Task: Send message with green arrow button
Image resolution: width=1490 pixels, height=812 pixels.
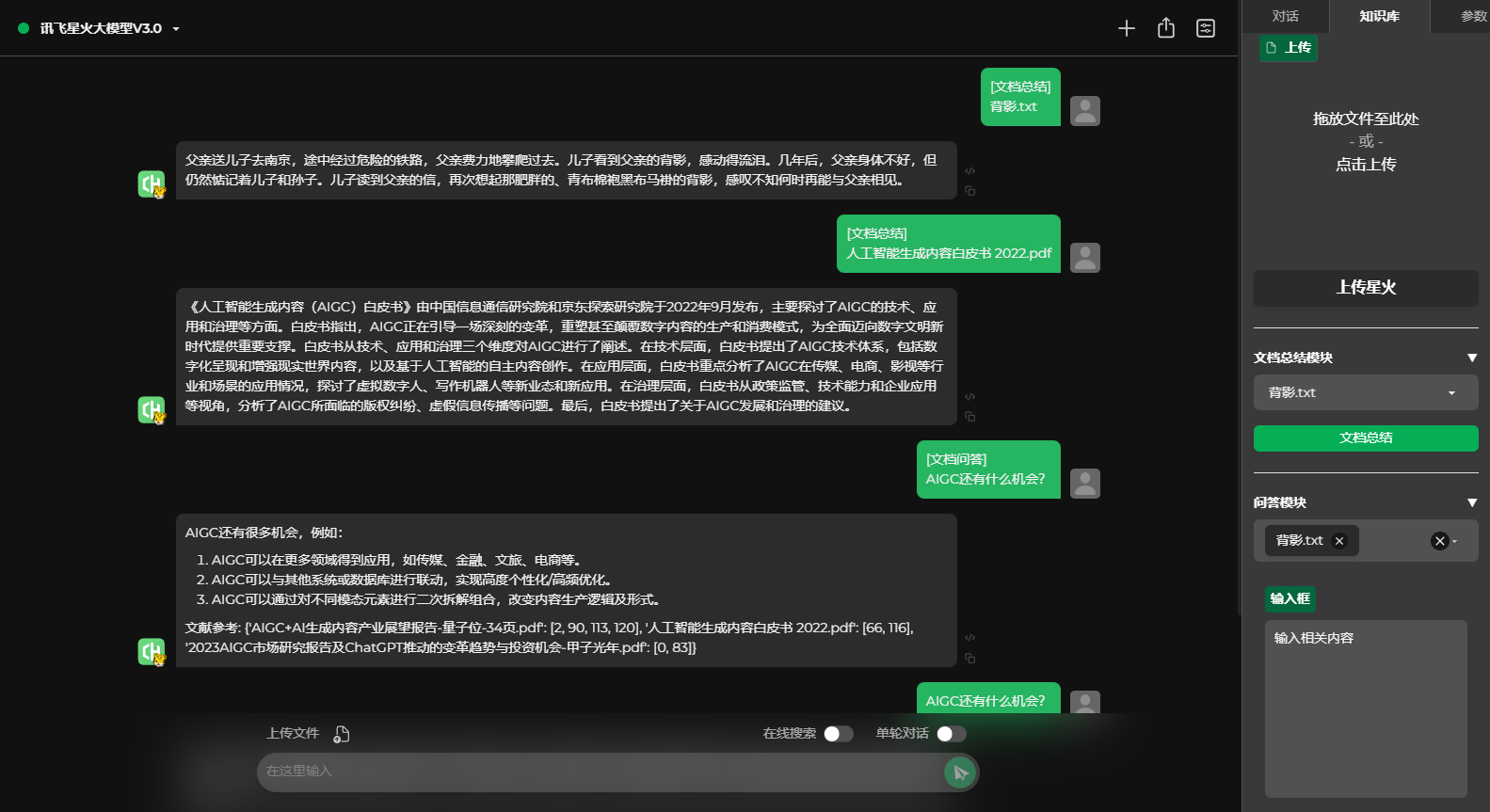Action: pyautogui.click(x=959, y=772)
